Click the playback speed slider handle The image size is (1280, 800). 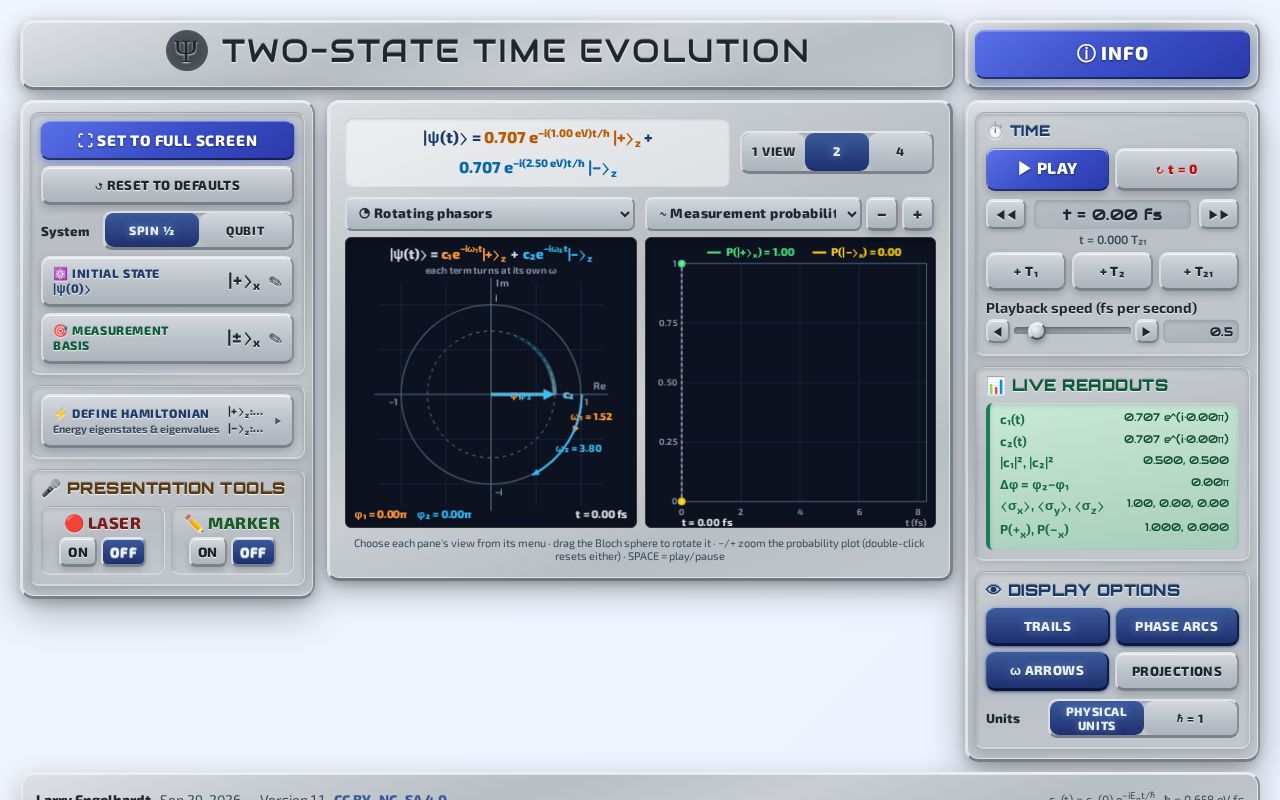coord(1037,331)
